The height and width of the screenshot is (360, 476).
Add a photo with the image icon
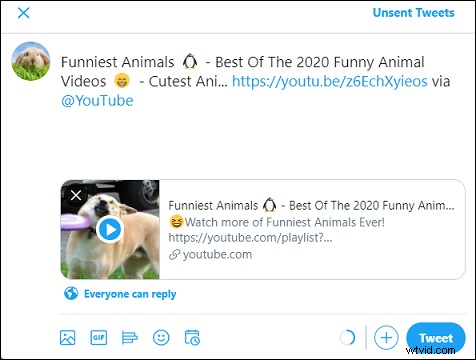[68, 337]
